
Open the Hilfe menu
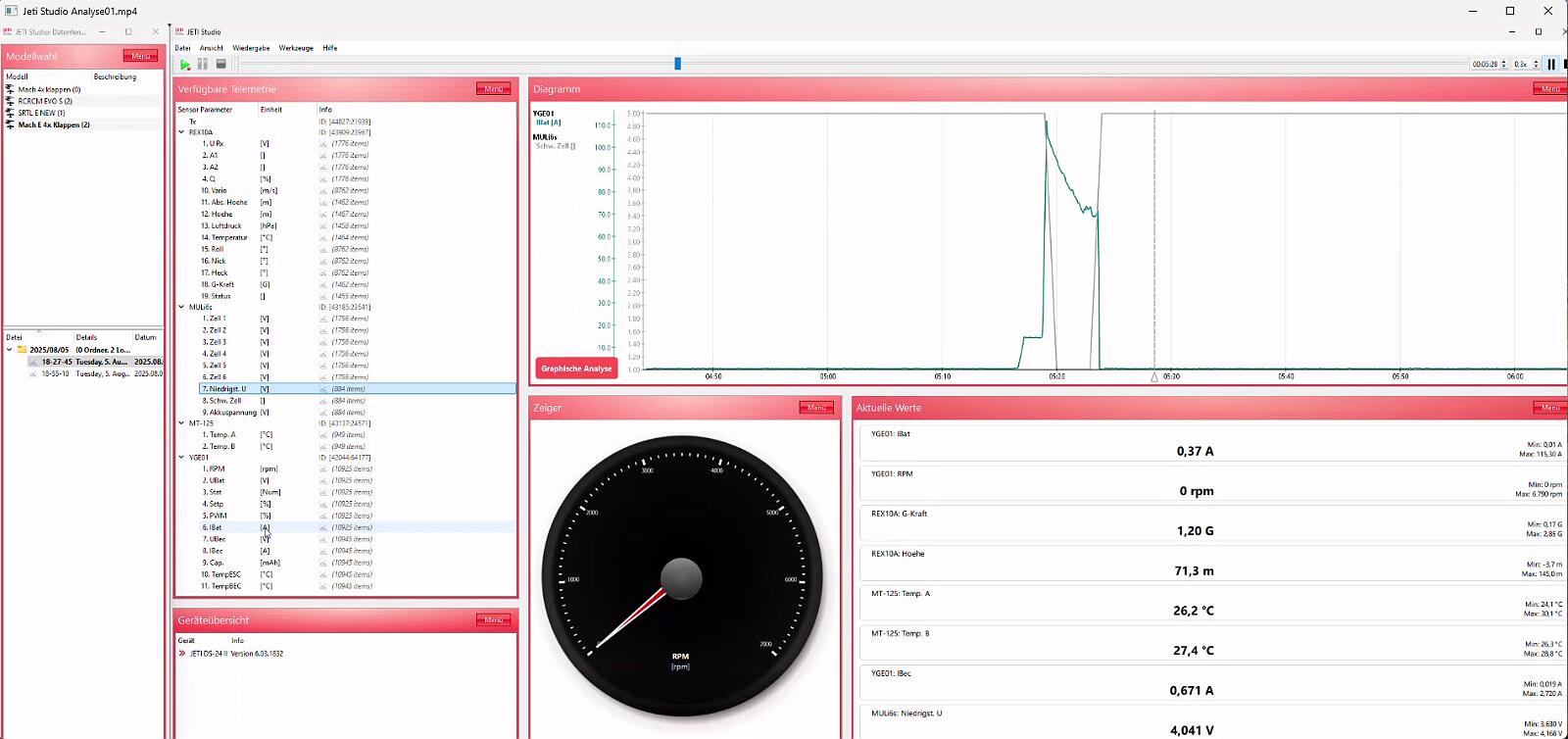(330, 48)
